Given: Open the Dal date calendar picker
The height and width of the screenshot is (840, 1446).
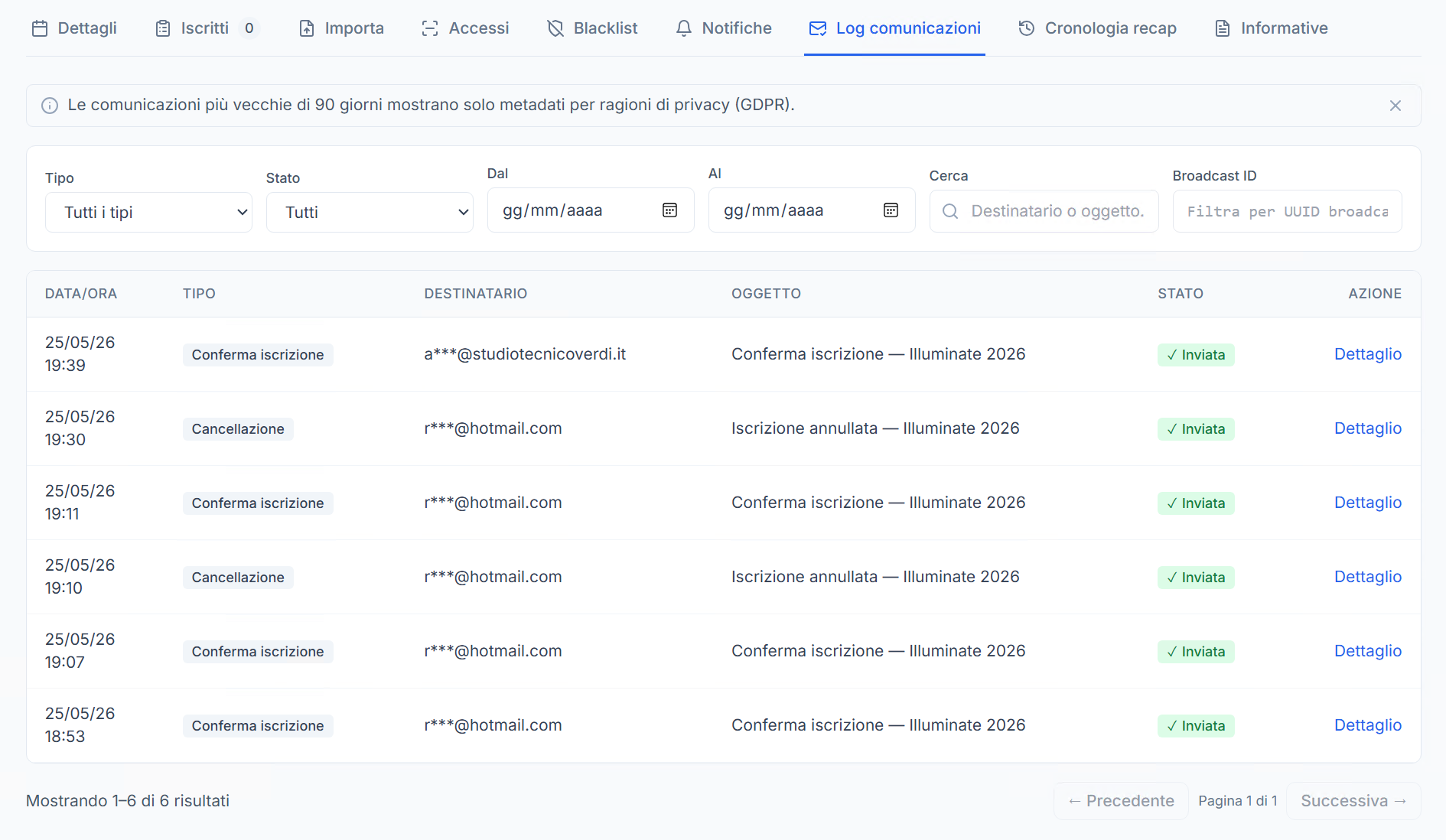Looking at the screenshot, I should point(670,210).
